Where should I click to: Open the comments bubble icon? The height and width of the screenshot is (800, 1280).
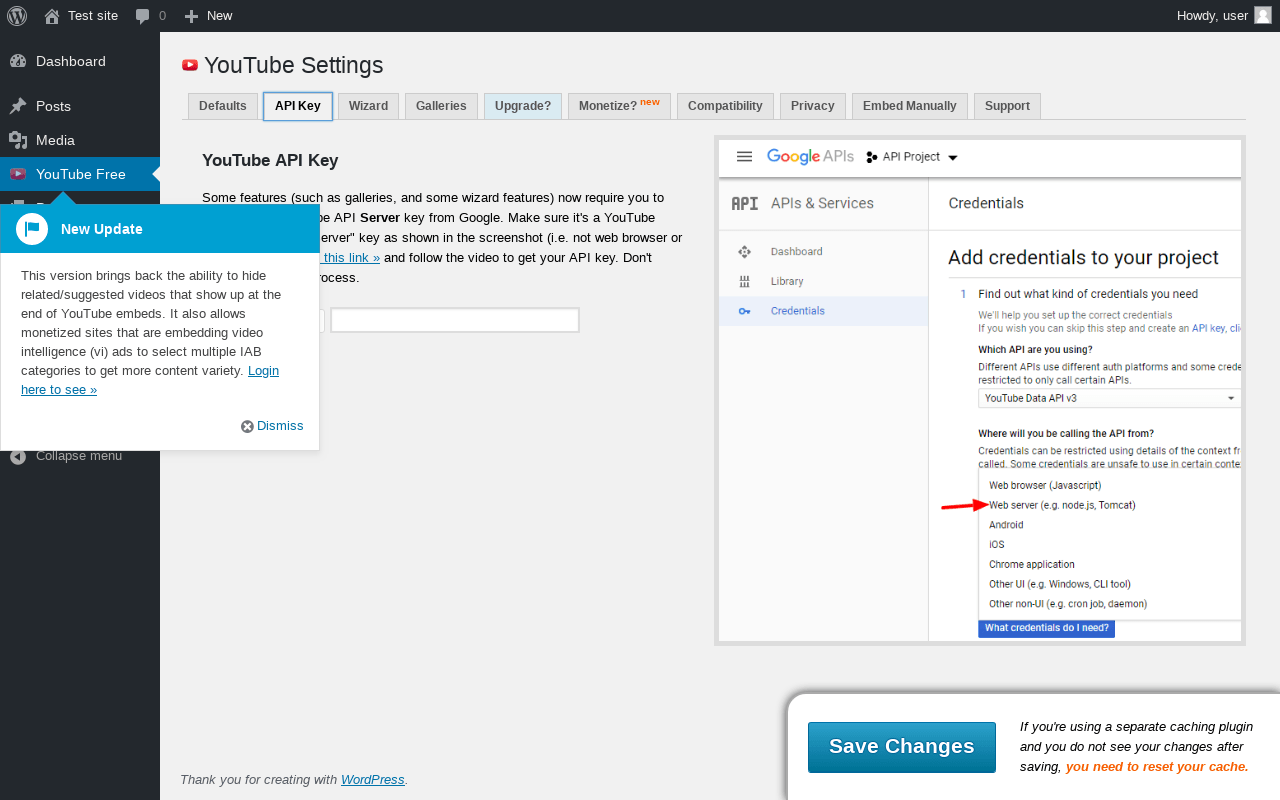pos(143,16)
